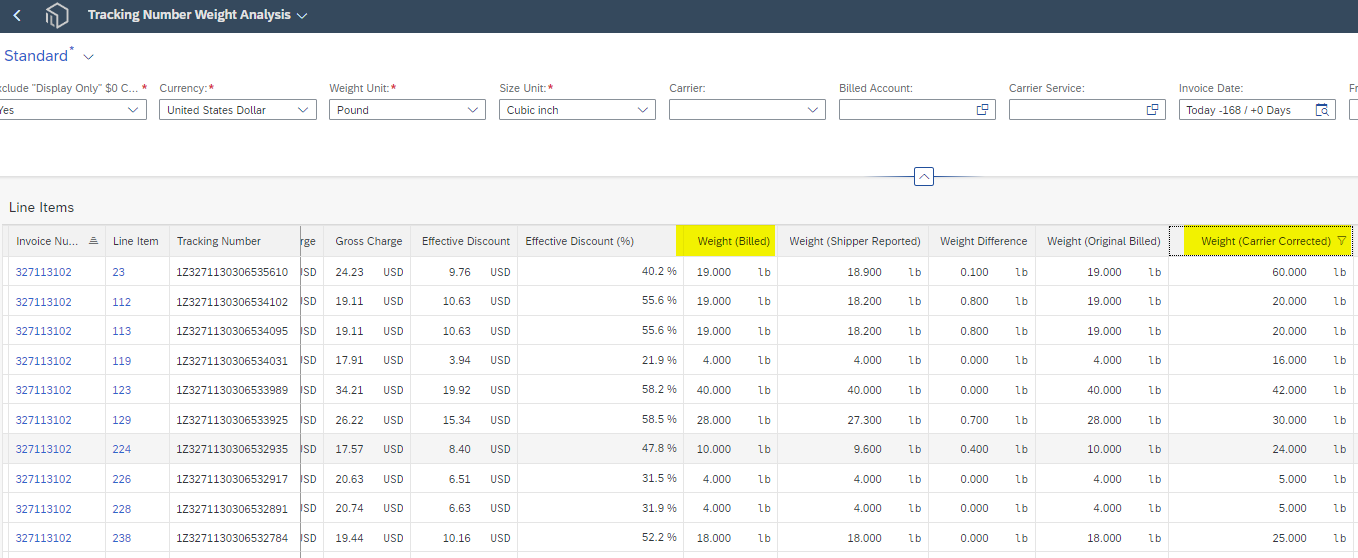Open invoice 327113102 link in first row
Screen dimensions: 1358x558
pyautogui.click(x=43, y=272)
